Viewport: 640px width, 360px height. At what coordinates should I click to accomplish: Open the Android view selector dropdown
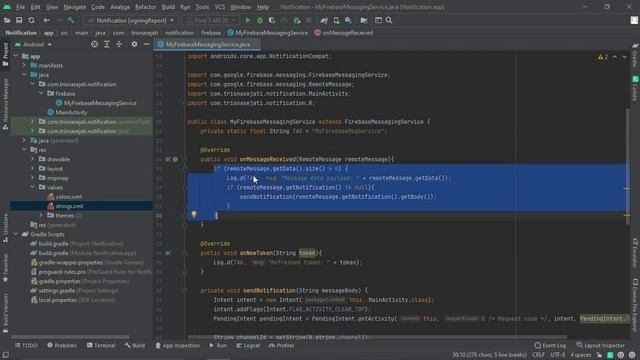pos(34,44)
